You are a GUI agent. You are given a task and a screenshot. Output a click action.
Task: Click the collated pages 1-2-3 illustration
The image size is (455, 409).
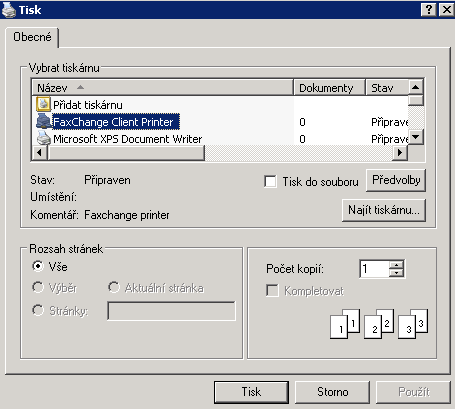tap(379, 324)
